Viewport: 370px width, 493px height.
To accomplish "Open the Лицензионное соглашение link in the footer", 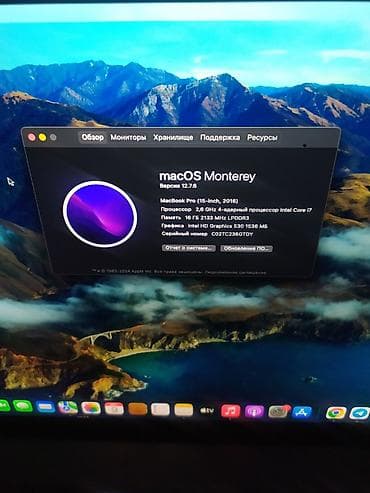I will point(235,272).
